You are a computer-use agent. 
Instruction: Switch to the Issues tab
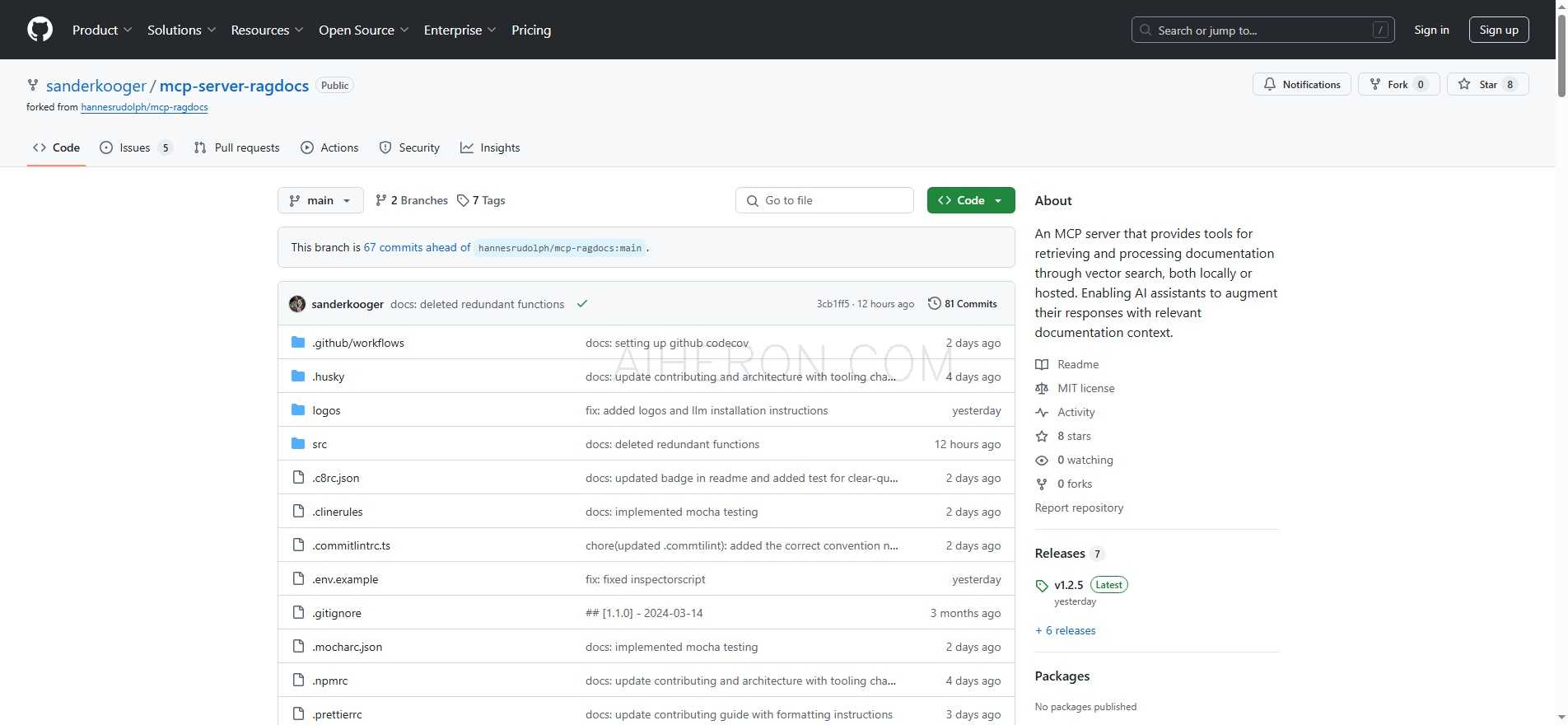click(x=135, y=148)
